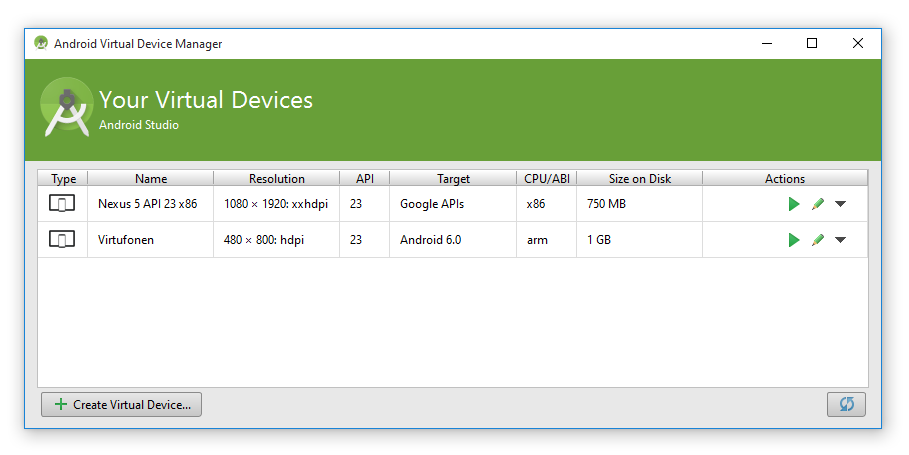Maximize the Android Virtual Device Manager window

(x=812, y=43)
